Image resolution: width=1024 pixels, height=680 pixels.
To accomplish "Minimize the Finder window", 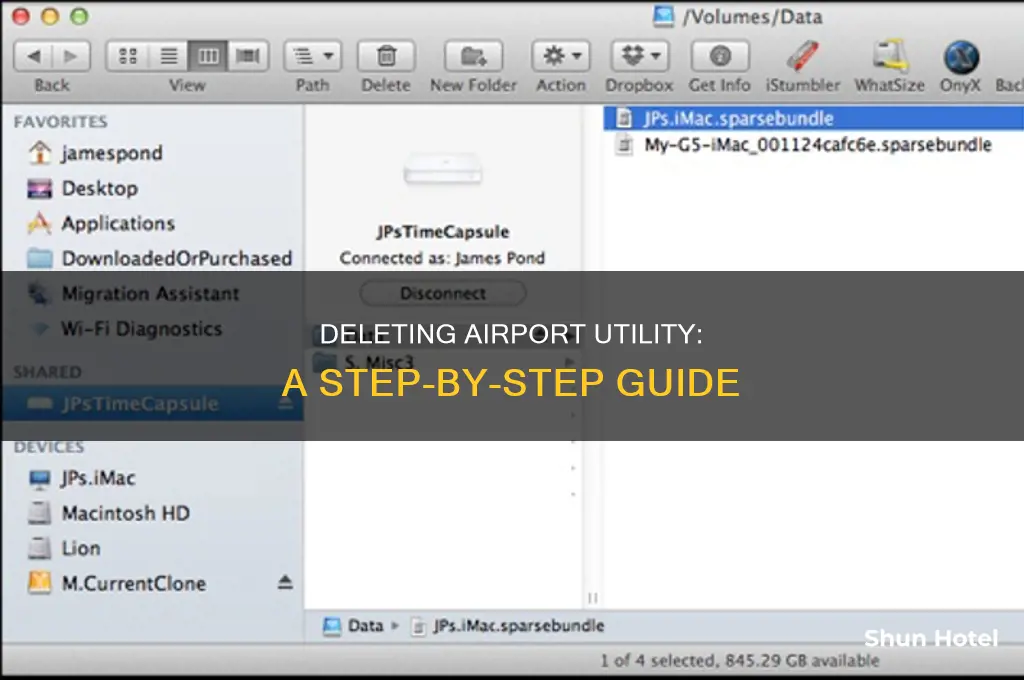I will [x=50, y=16].
